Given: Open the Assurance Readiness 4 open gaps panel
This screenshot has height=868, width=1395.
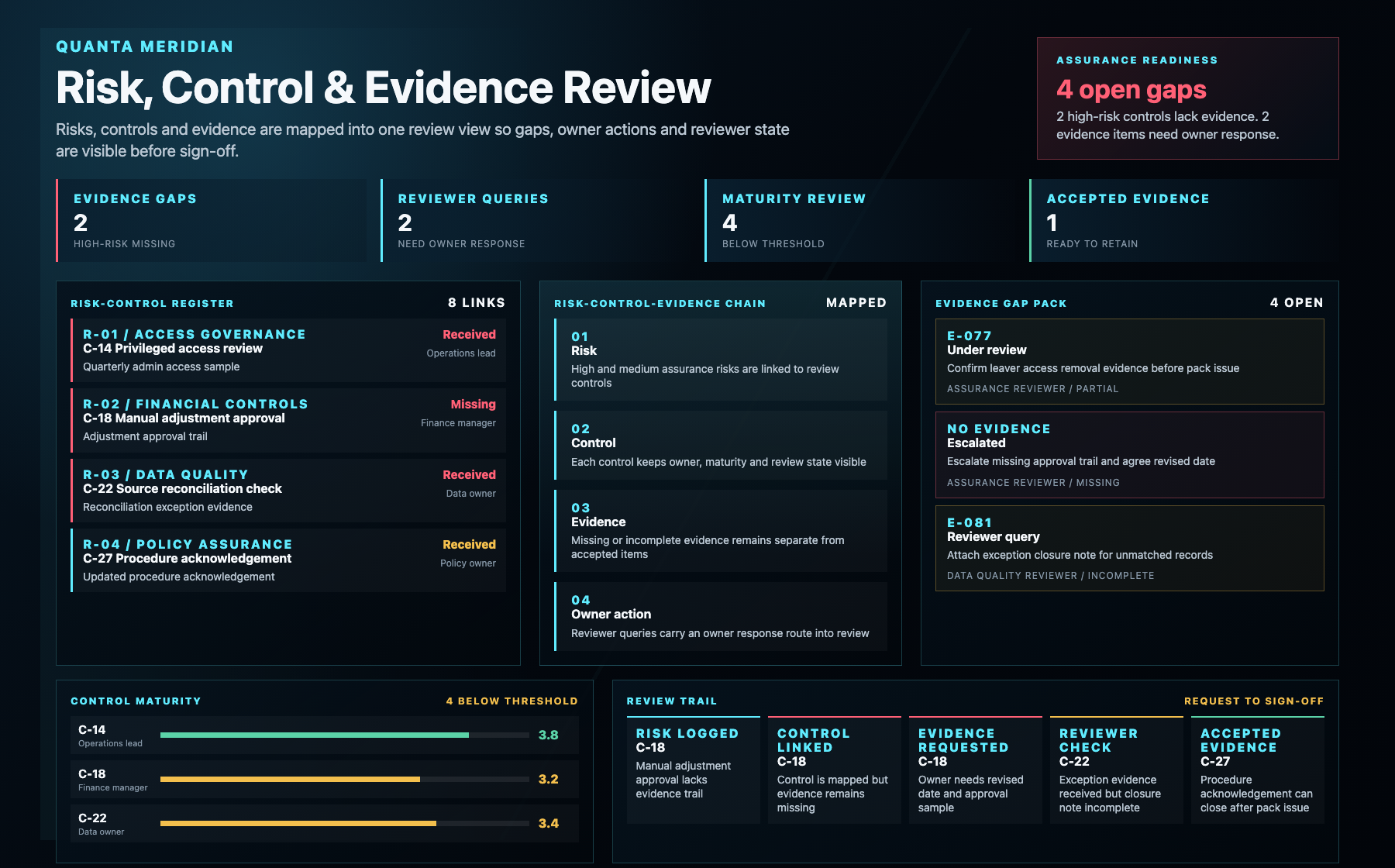Looking at the screenshot, I should 1188,98.
